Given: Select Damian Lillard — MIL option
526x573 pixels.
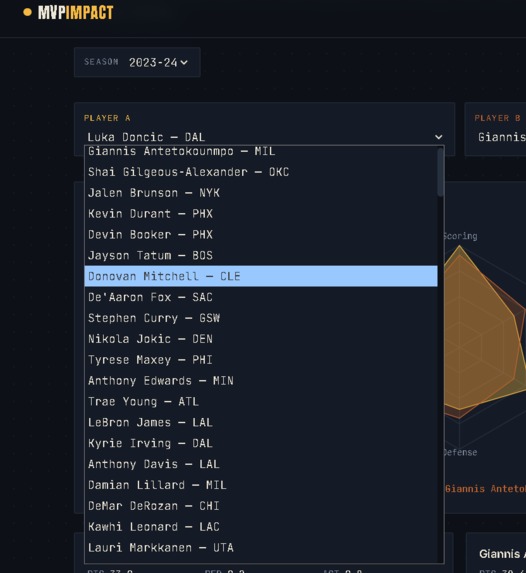Looking at the screenshot, I should (x=261, y=485).
